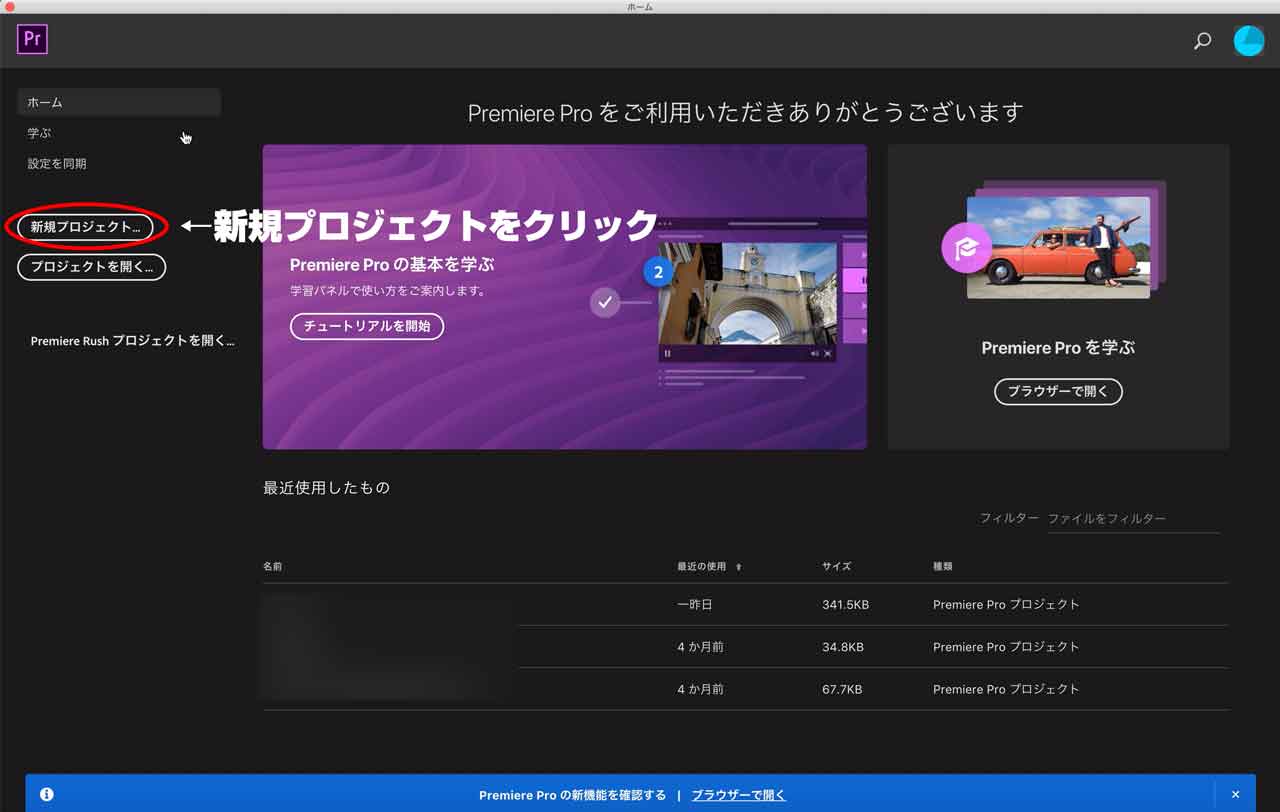
Task: Open the recent project dated 一昨日
Action: point(745,605)
